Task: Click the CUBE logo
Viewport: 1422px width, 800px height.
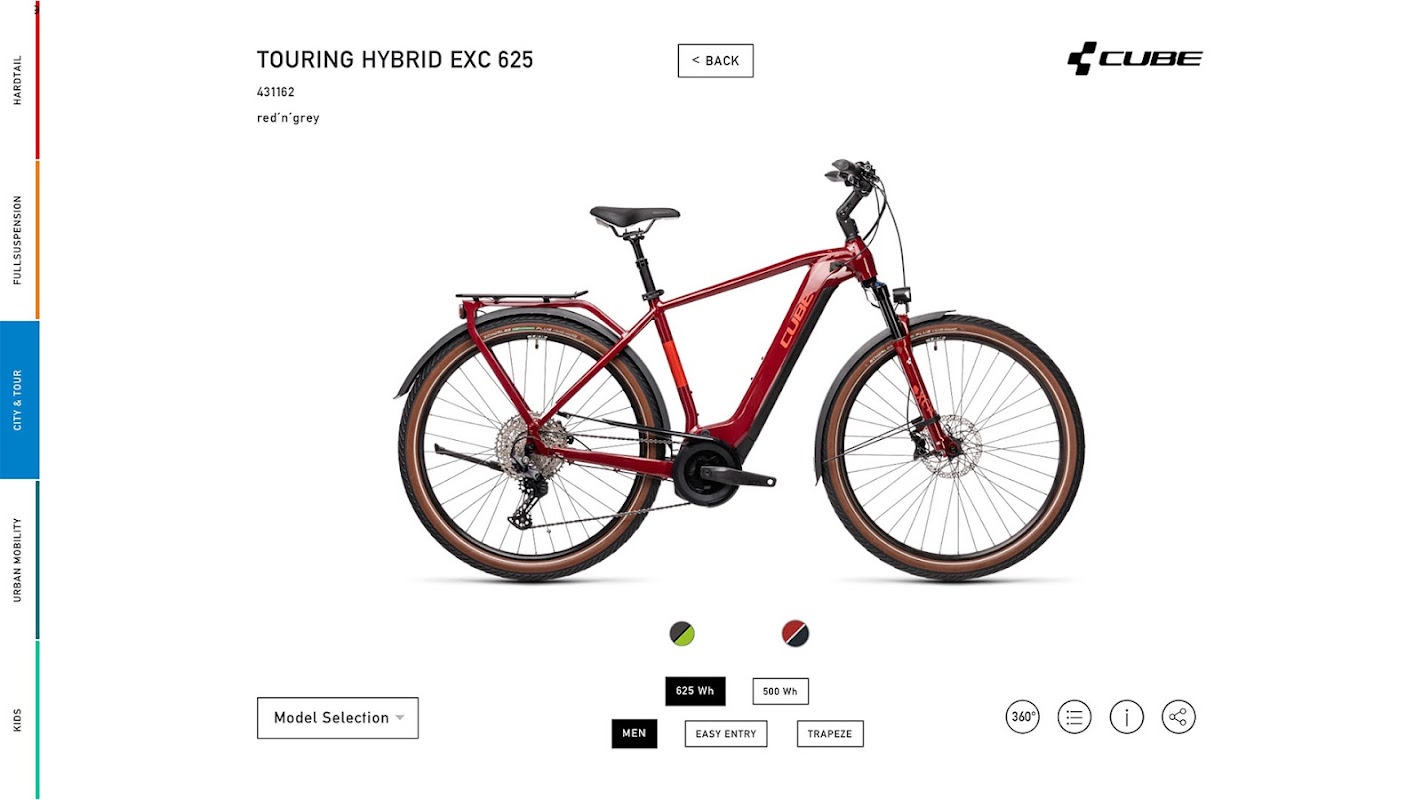Action: coord(1134,59)
